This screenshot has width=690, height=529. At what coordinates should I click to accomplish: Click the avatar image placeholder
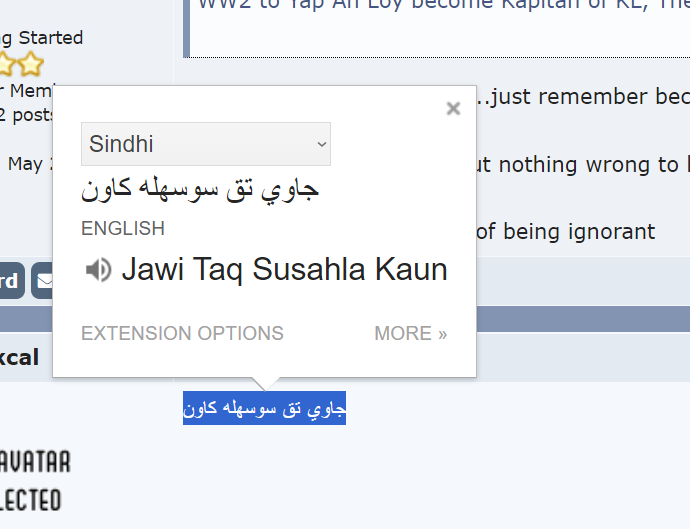tap(34, 481)
